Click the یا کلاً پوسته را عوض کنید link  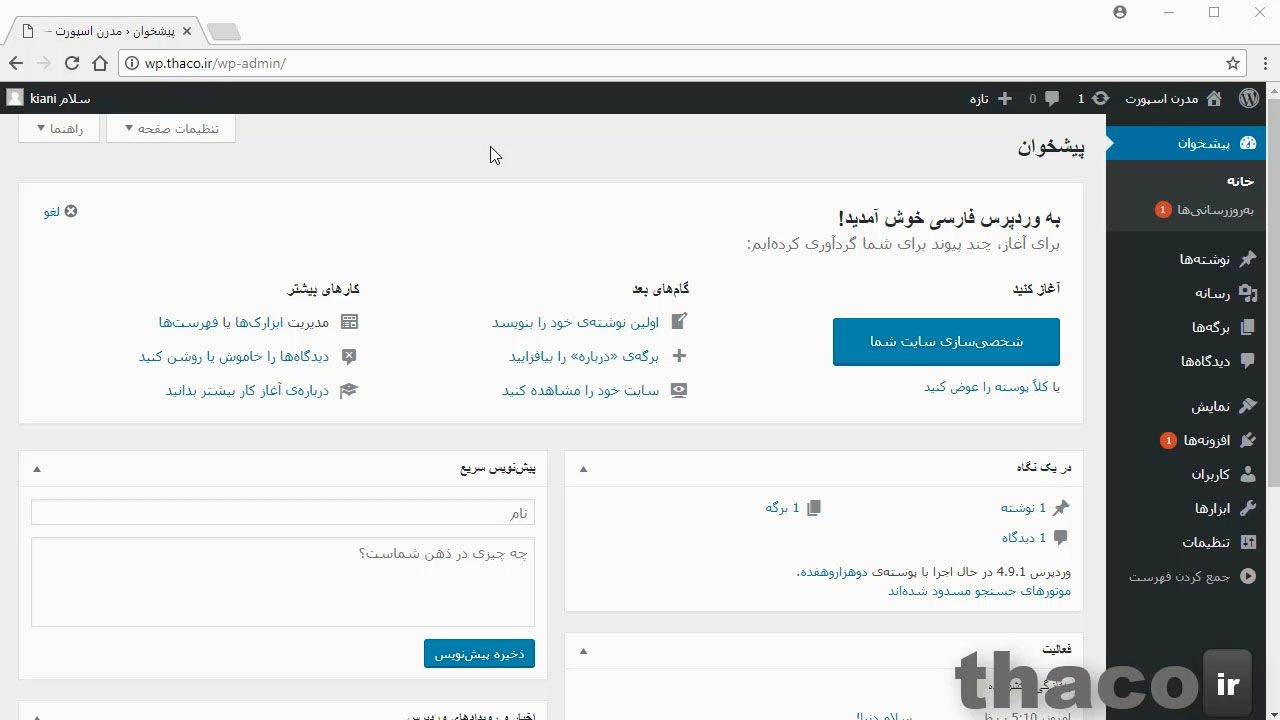click(x=992, y=387)
